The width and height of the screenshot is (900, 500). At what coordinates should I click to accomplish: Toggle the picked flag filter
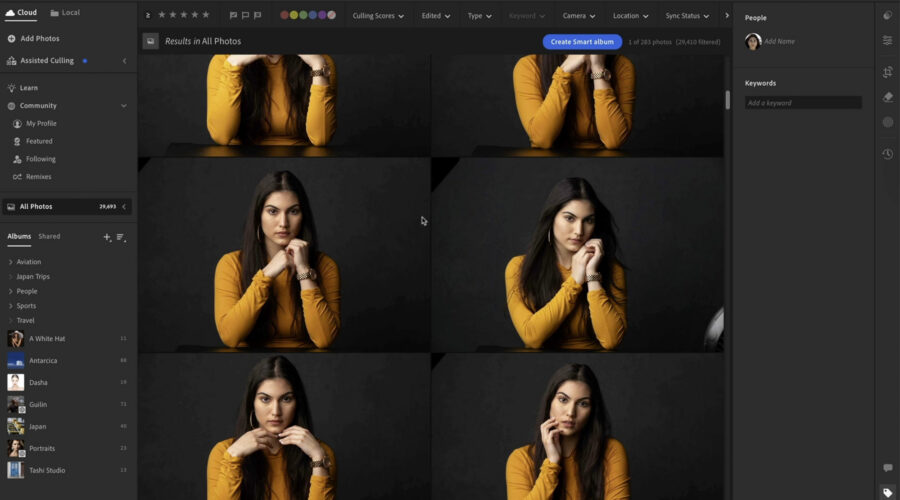click(233, 15)
